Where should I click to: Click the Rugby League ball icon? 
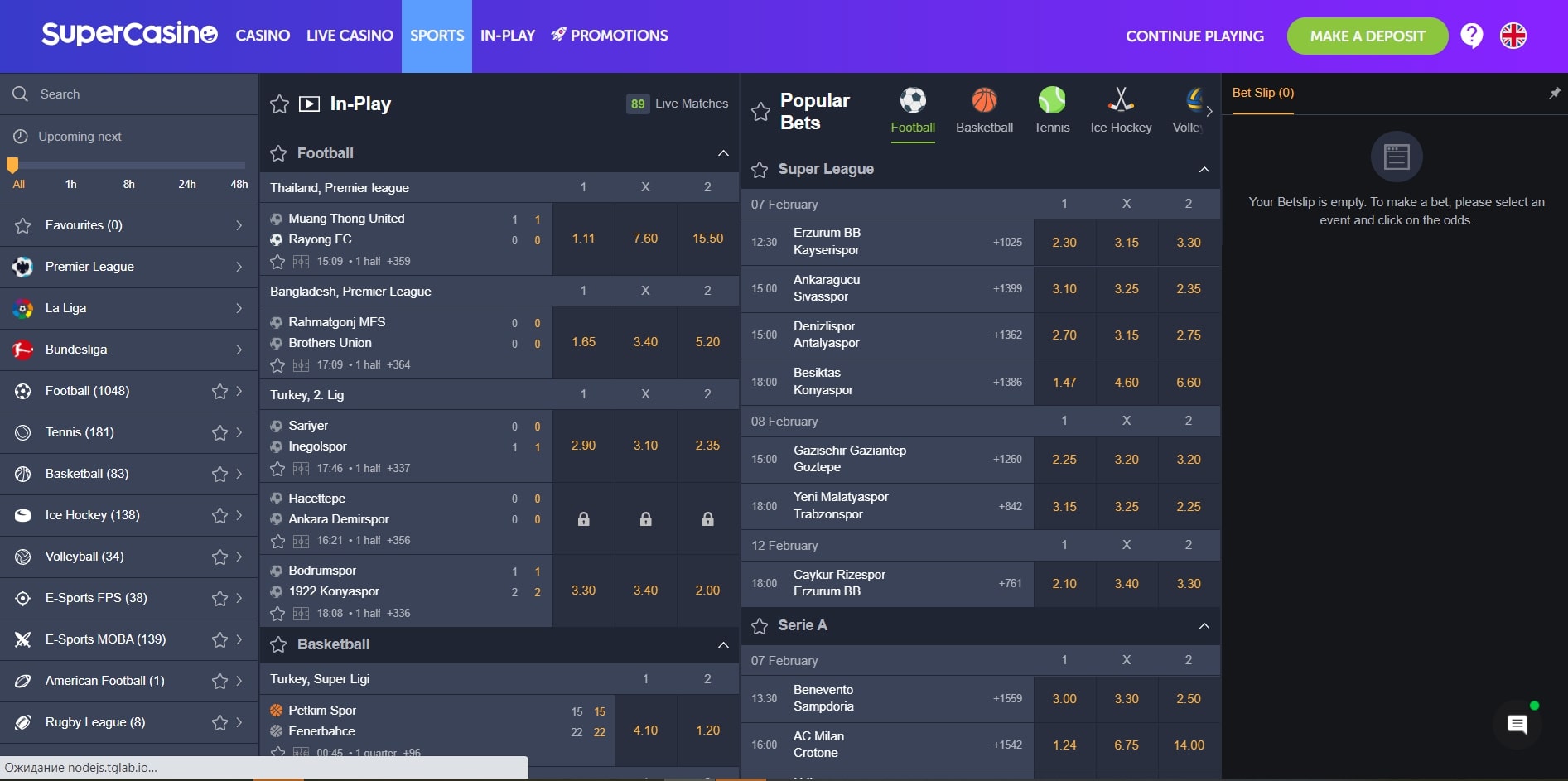pyautogui.click(x=23, y=722)
